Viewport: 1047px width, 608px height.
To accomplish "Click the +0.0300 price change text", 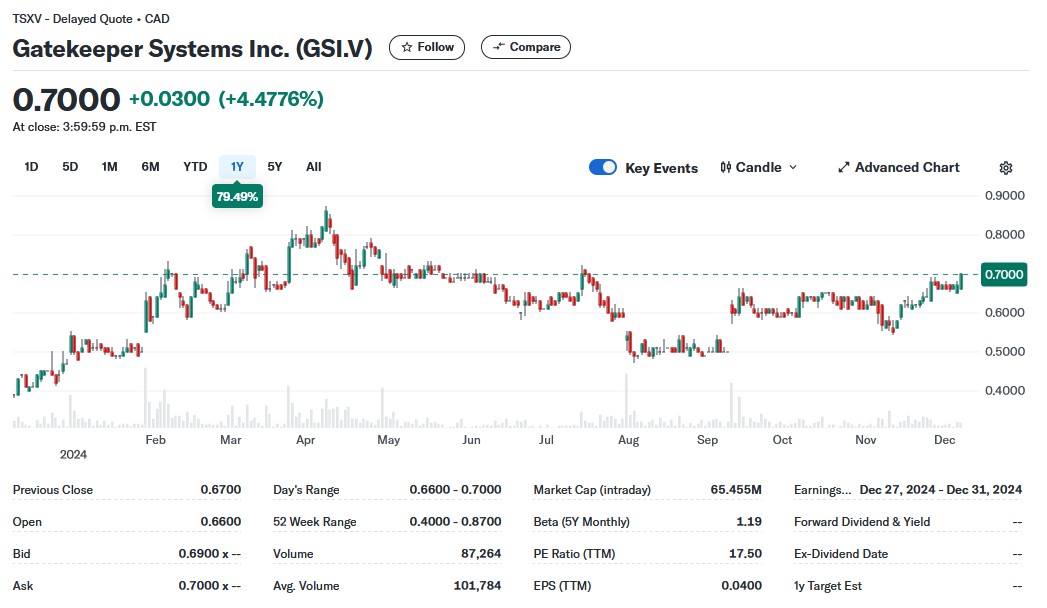I will 170,99.
